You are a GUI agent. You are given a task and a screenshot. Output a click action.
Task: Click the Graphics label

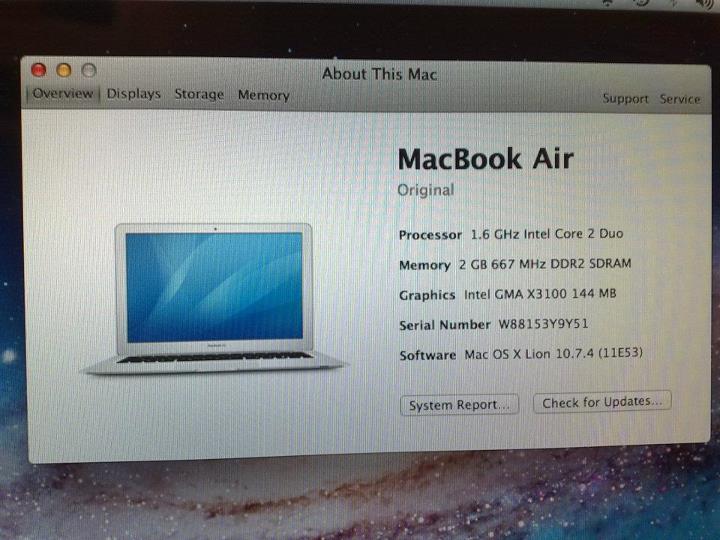coord(427,295)
